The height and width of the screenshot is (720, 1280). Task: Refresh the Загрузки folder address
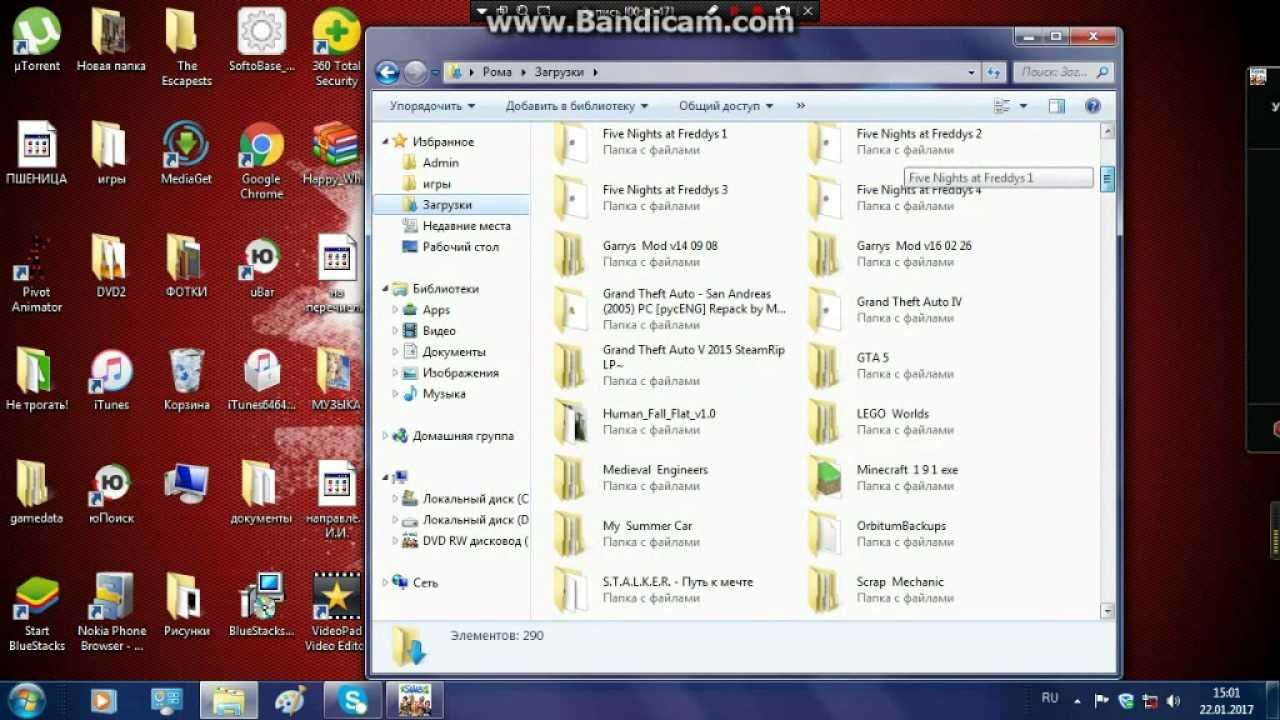tap(993, 72)
